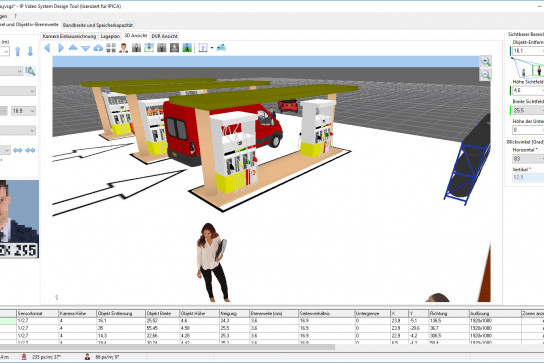Zoom in on the 3D scene
This screenshot has height=363, width=544.
click(485, 61)
